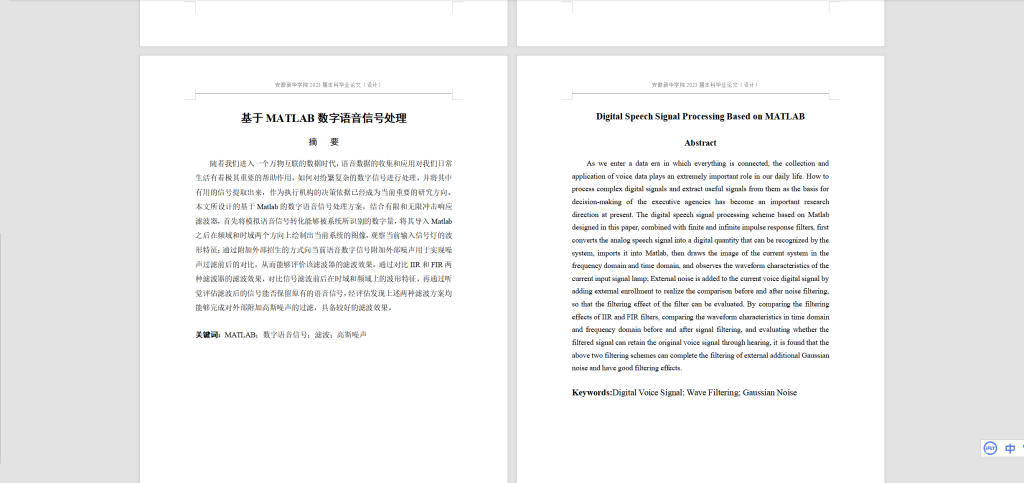Click the keyword Wave Filtering
Viewport: 1024px width, 483px height.
point(712,393)
